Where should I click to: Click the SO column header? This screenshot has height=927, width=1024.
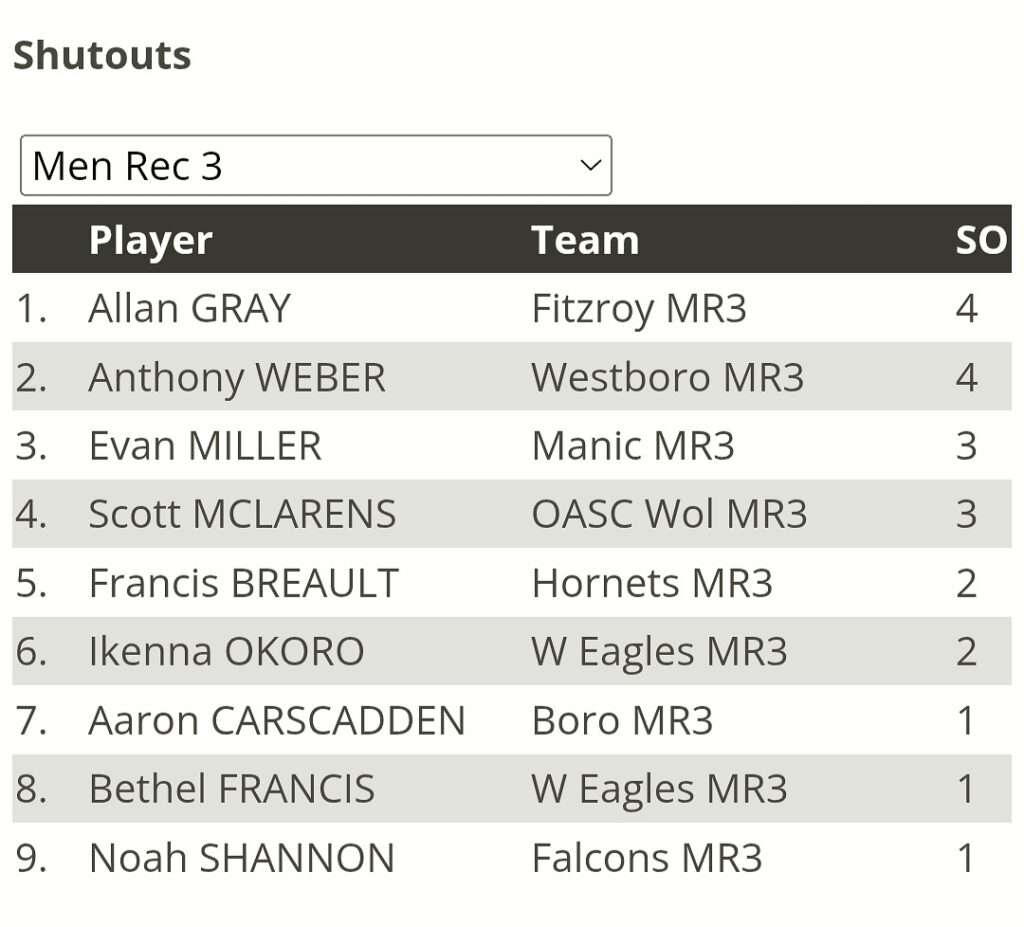click(979, 240)
